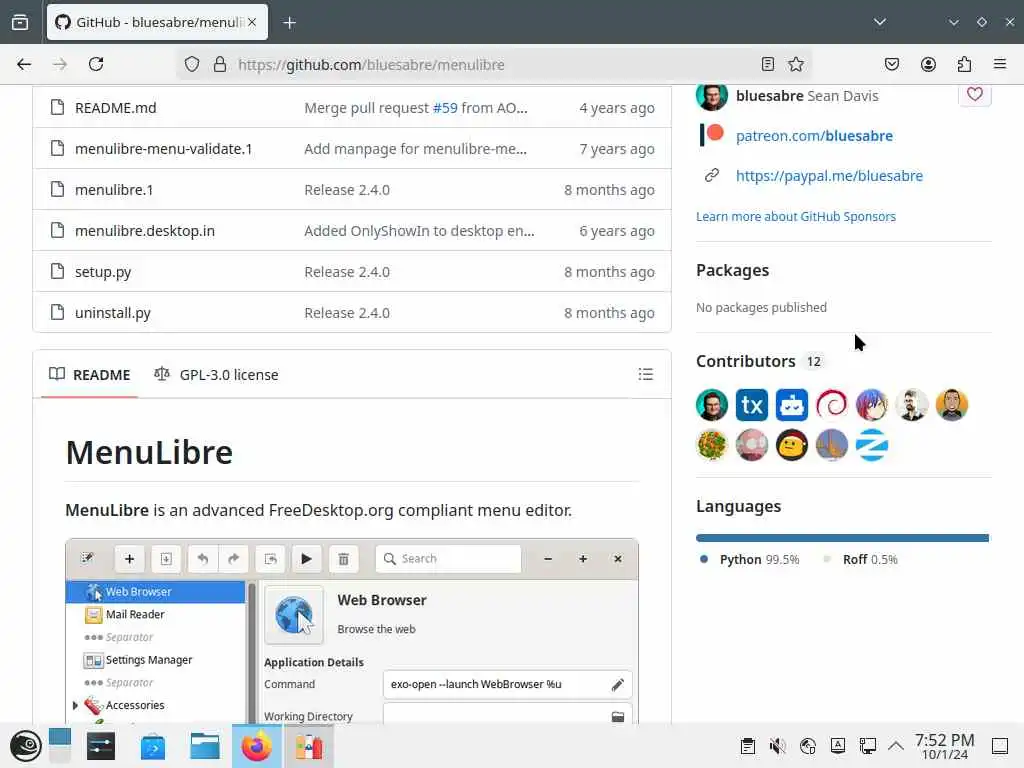Open setup.py file
Viewport: 1024px width, 768px height.
[103, 272]
